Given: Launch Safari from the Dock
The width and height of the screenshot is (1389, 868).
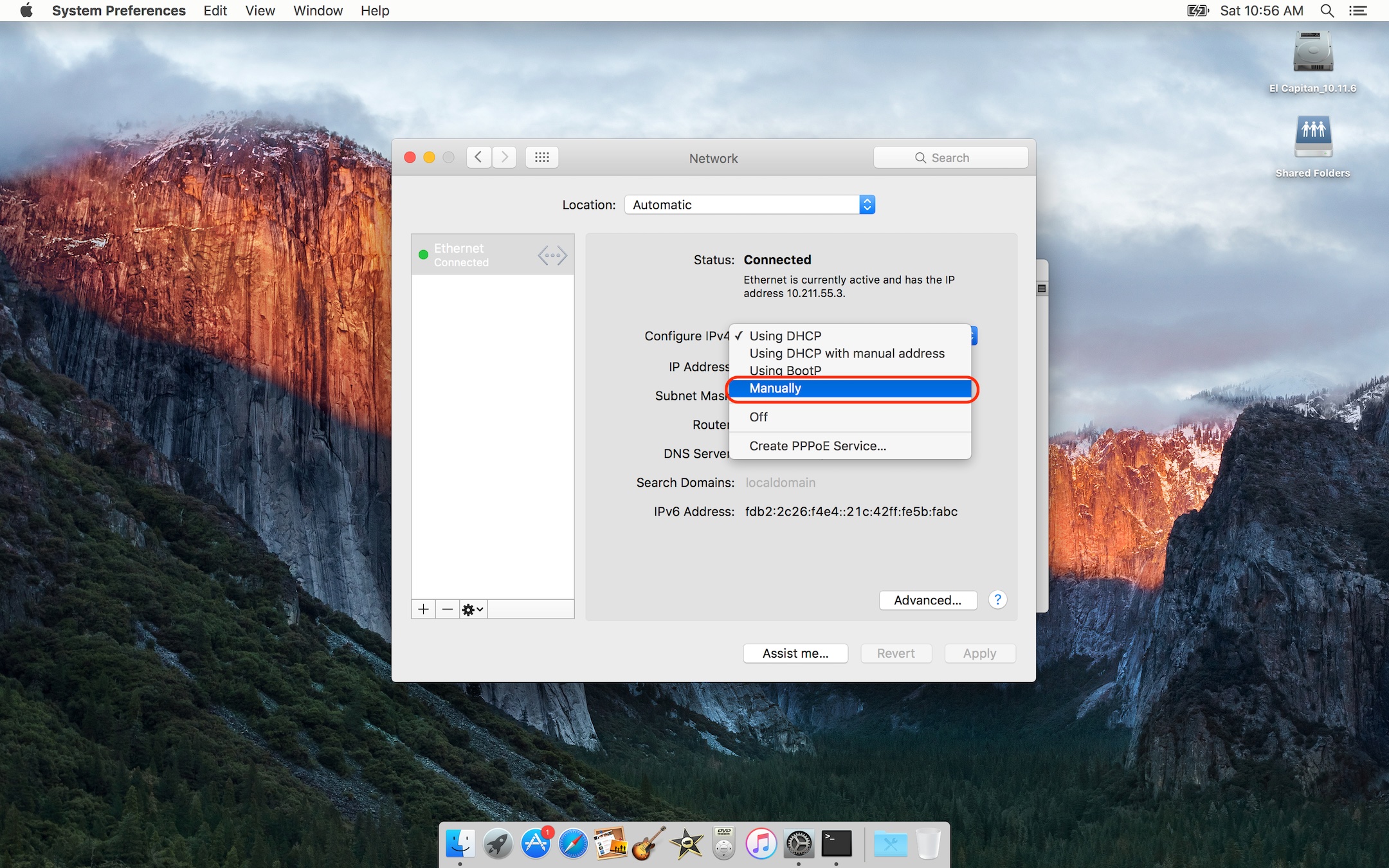Looking at the screenshot, I should tap(573, 844).
